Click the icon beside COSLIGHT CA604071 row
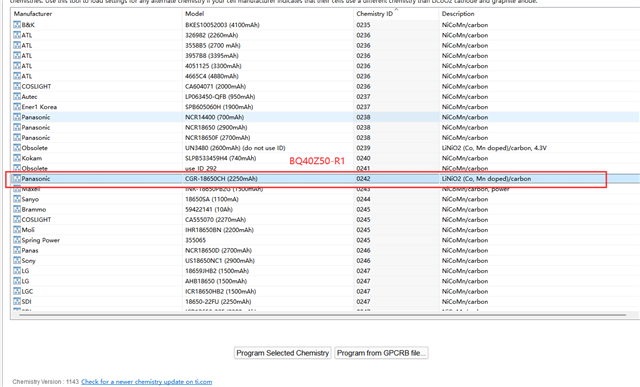Image resolution: width=640 pixels, height=387 pixels. pyautogui.click(x=17, y=86)
